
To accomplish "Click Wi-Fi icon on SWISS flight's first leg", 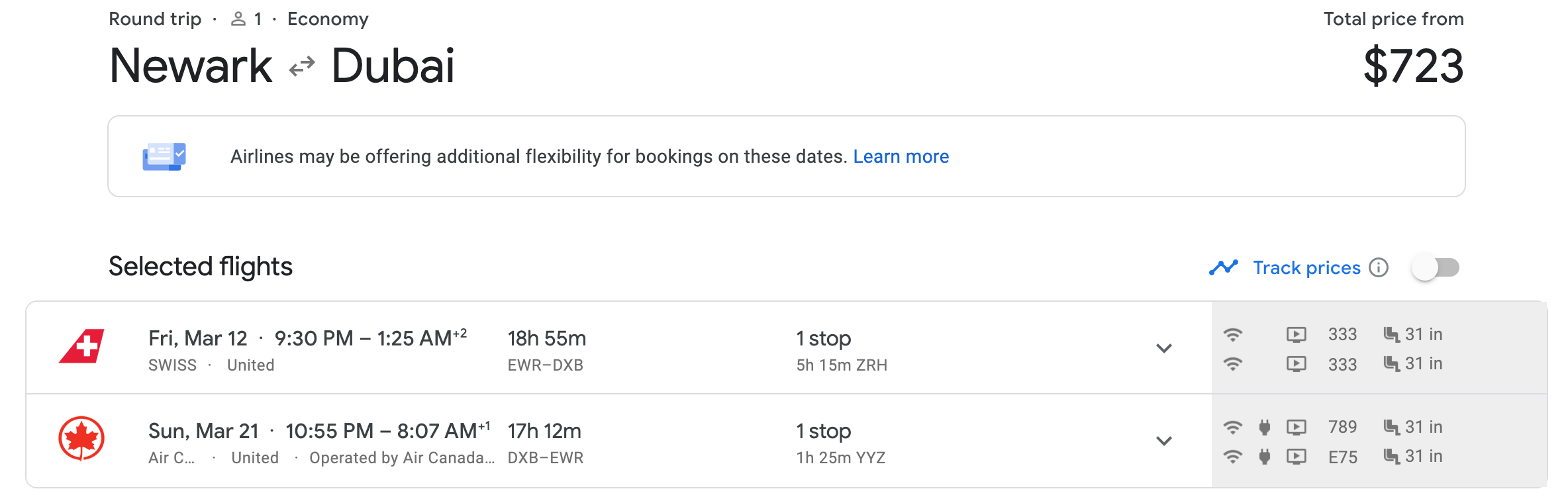I will pos(1232,334).
